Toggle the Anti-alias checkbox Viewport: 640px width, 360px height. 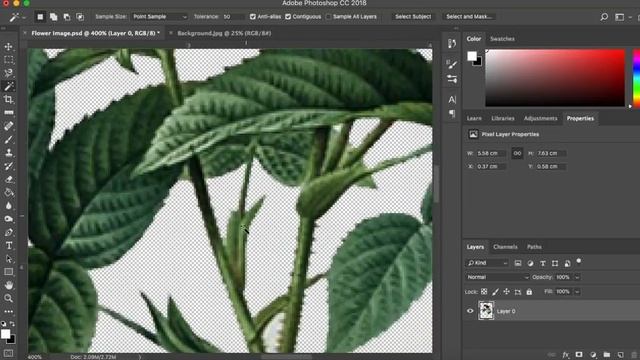253,17
